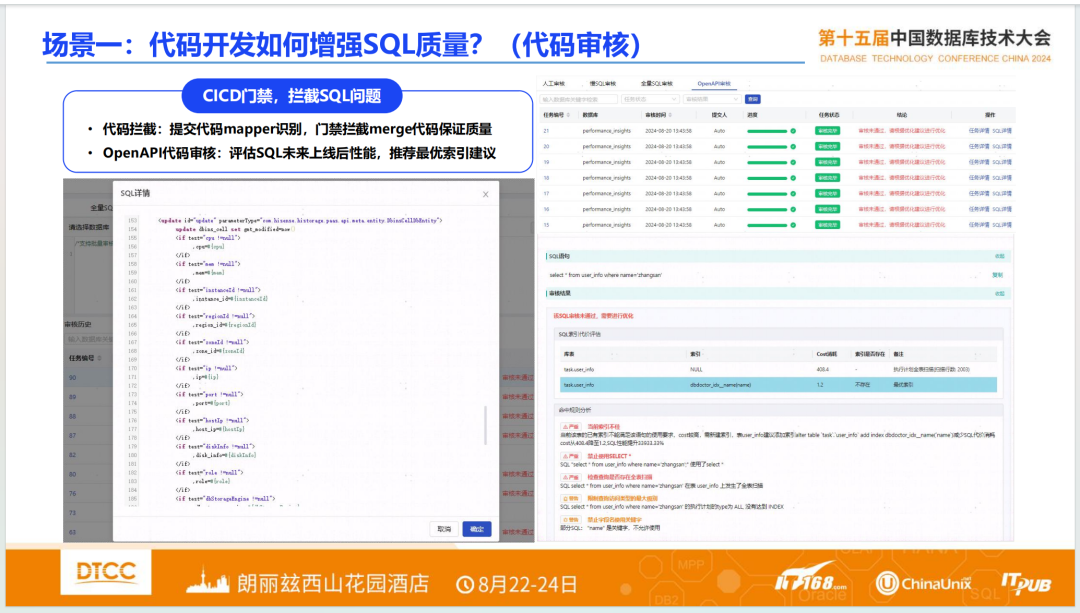Viewport: 1080px width, 613px height.
Task: Click the ITPUB logo in the footer
Action: [1026, 583]
